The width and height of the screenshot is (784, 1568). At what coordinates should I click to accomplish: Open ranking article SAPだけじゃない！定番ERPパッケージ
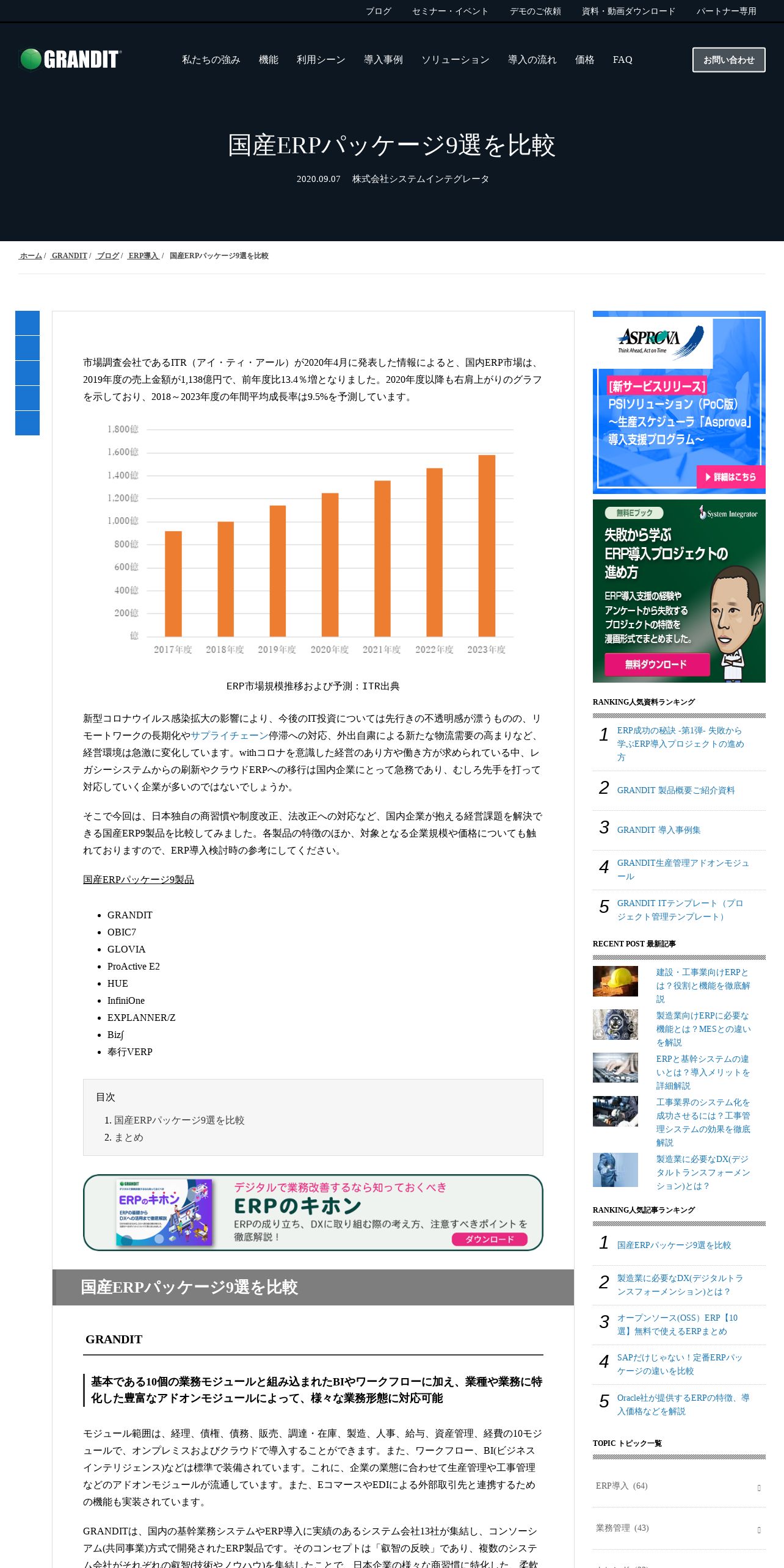(x=680, y=1364)
